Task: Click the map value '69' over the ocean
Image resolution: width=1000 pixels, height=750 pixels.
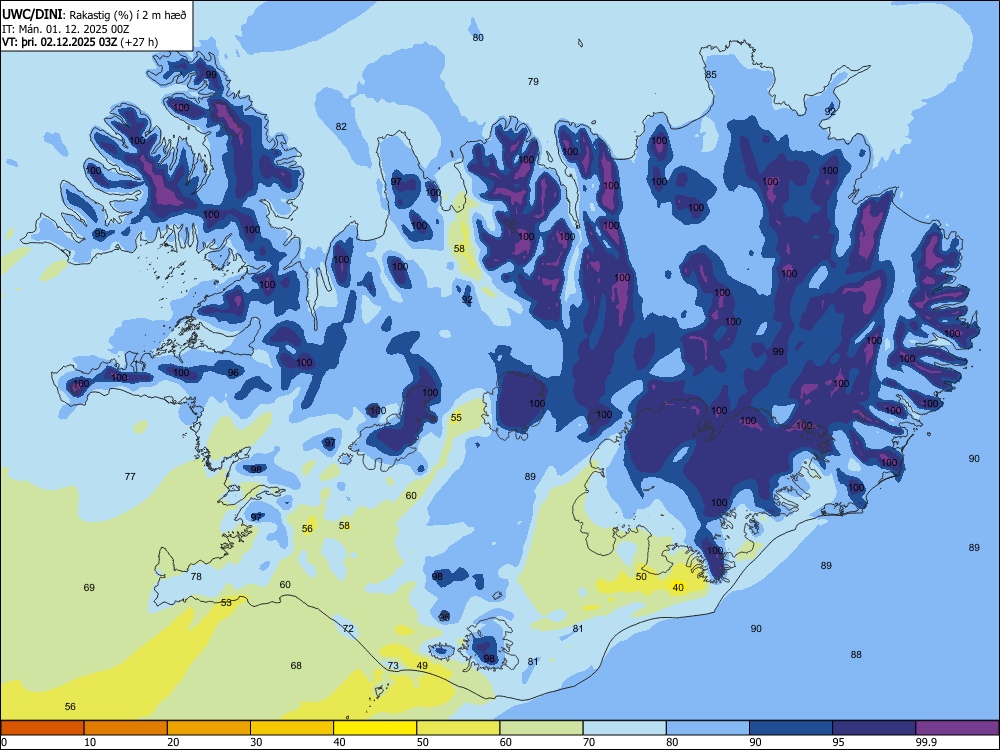Action: (89, 587)
